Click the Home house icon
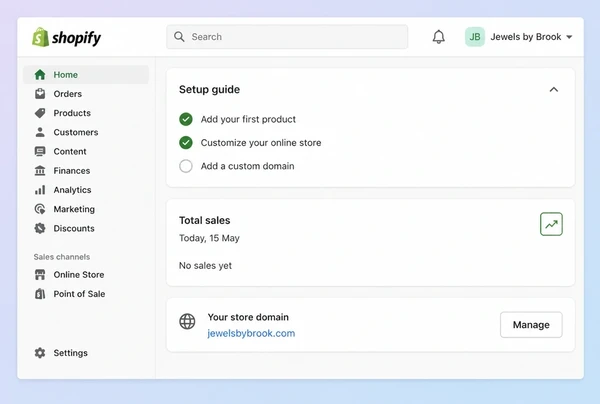 pyautogui.click(x=40, y=75)
